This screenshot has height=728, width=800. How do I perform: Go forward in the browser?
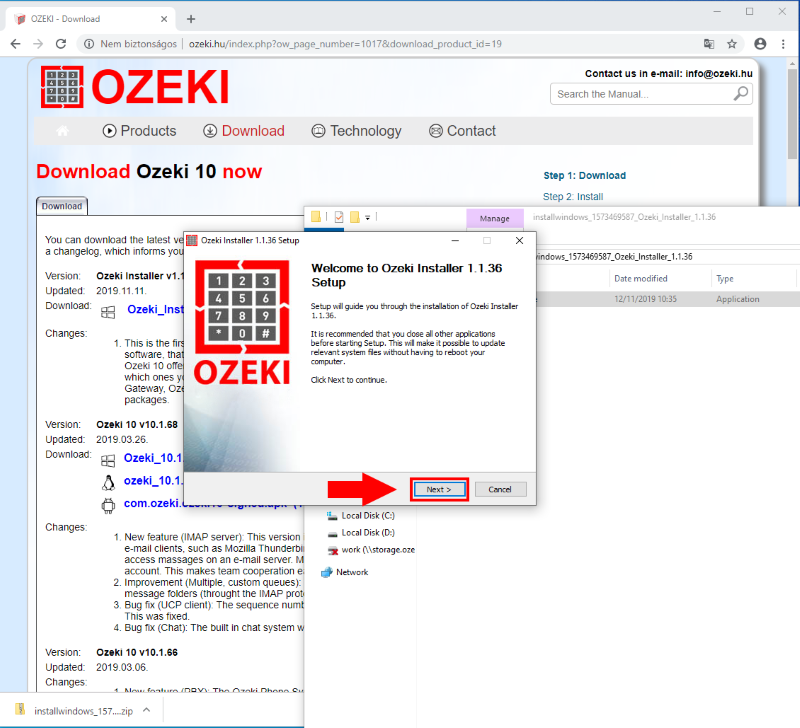(x=38, y=44)
